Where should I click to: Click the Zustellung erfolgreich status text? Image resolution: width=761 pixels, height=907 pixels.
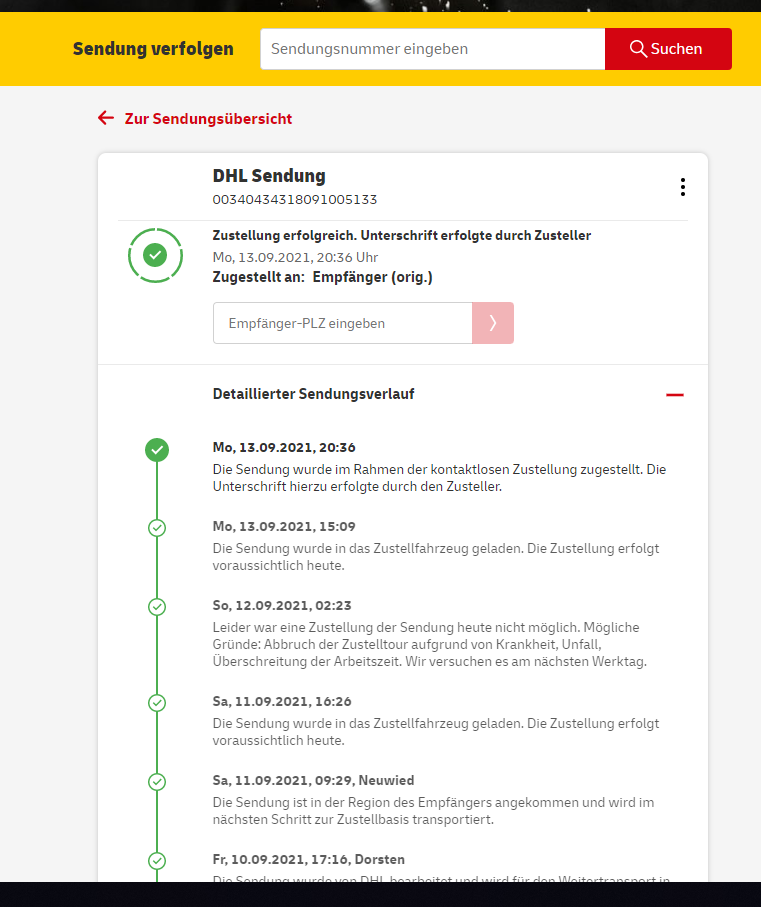401,236
